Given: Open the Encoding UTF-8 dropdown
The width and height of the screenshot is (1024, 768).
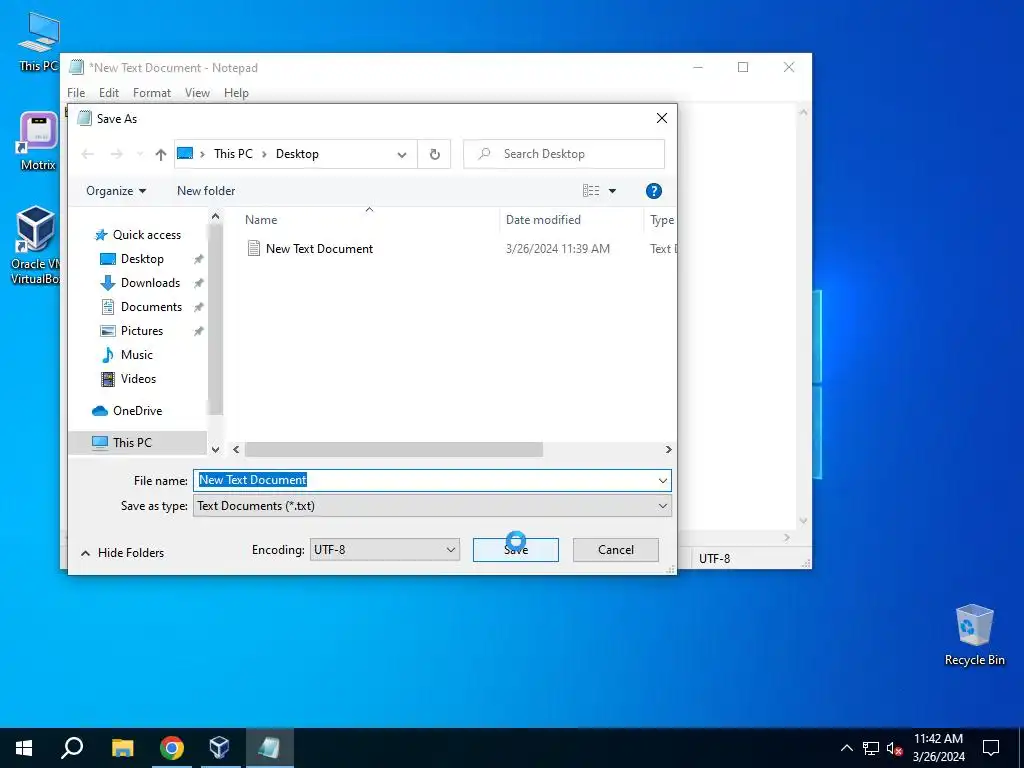Looking at the screenshot, I should click(x=385, y=550).
